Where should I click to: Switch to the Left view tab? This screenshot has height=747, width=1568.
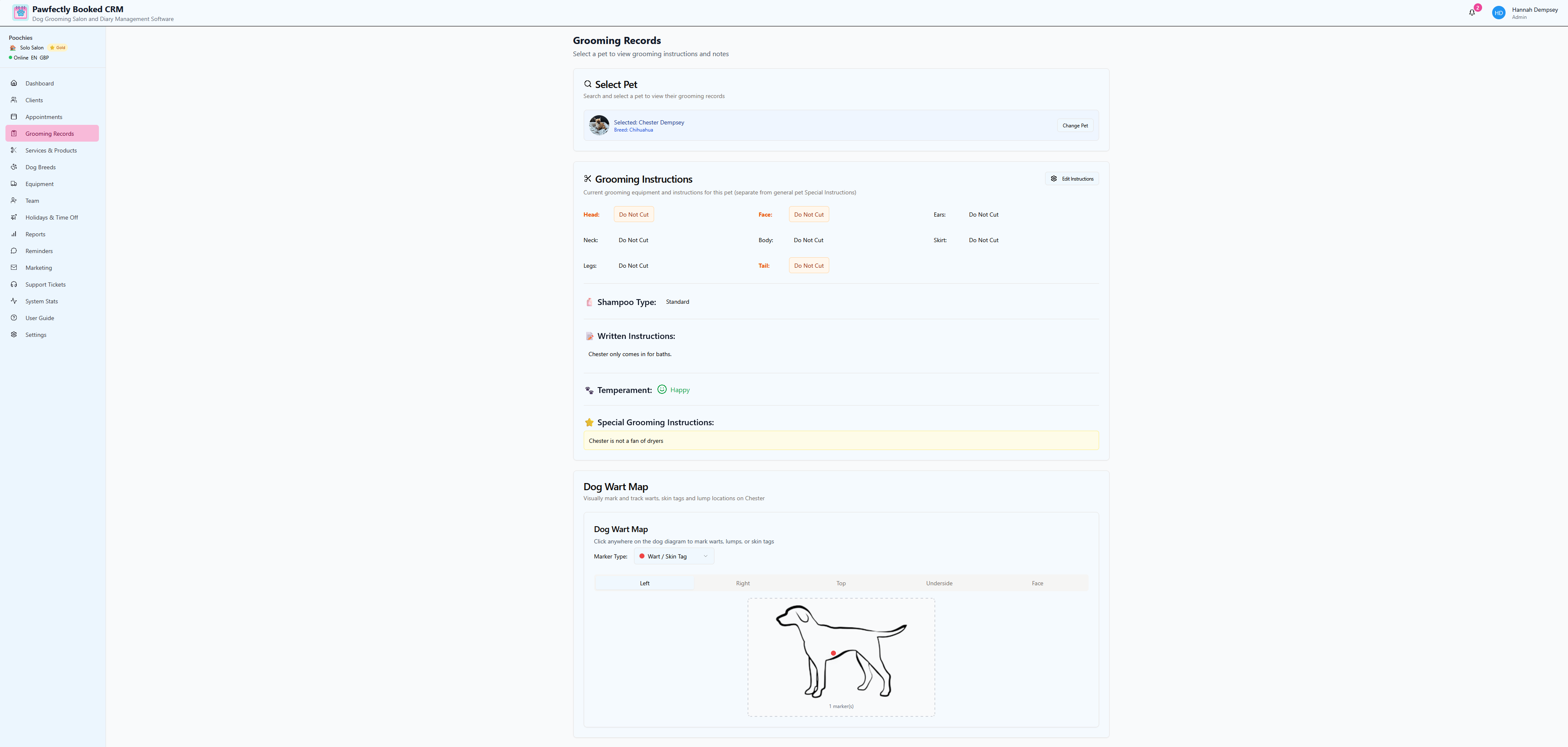pos(644,583)
